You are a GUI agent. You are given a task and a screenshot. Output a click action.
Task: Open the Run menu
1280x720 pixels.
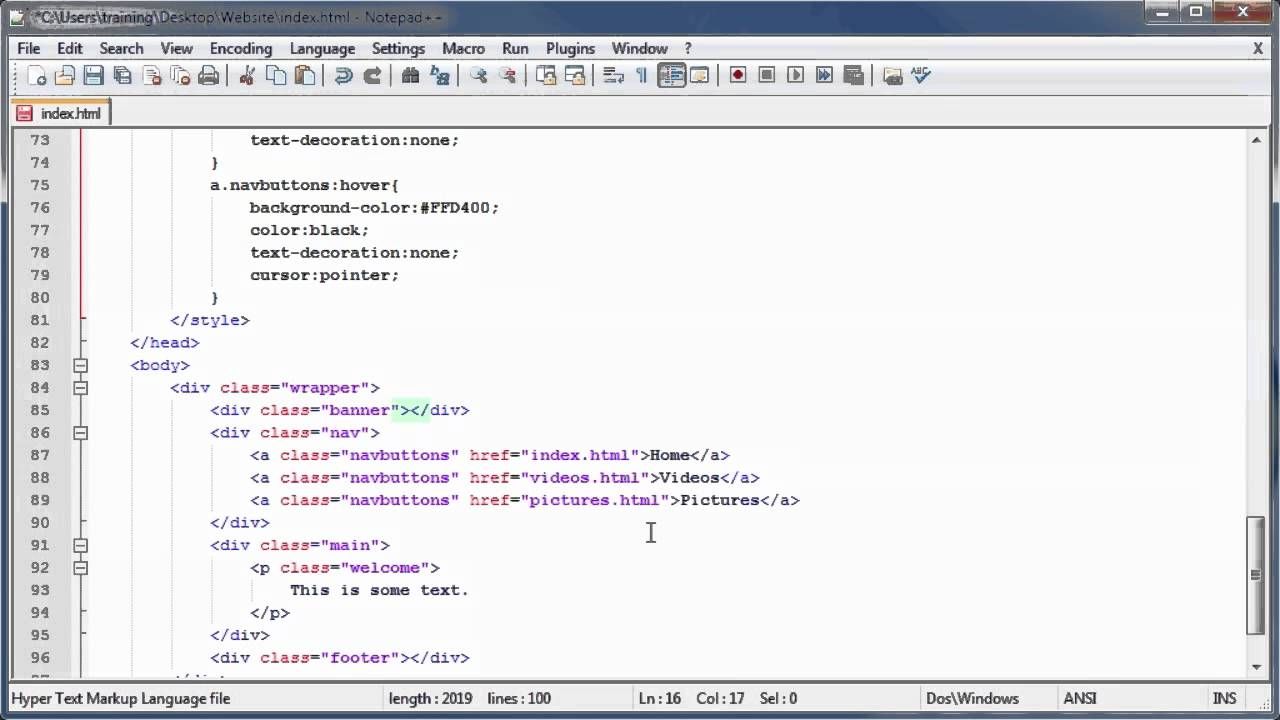click(x=515, y=48)
